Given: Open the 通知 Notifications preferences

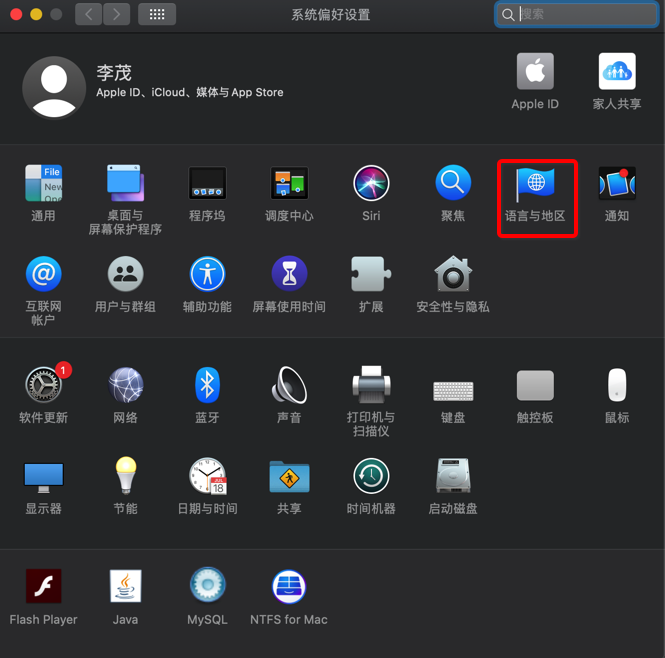Looking at the screenshot, I should click(x=617, y=183).
